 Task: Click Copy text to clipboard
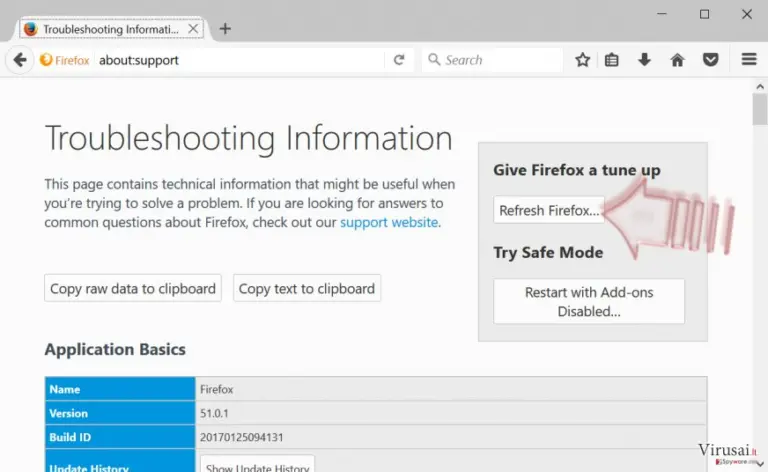coord(307,288)
